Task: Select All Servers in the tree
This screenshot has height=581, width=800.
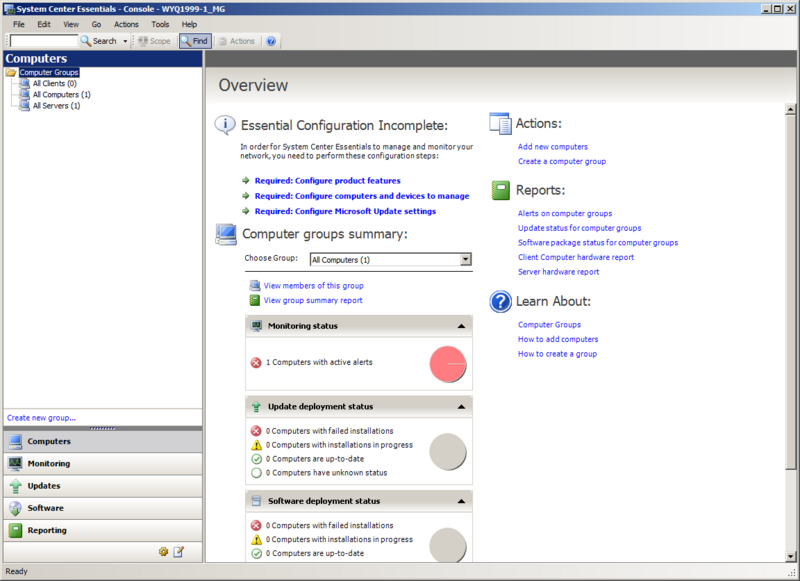Action: (55, 106)
